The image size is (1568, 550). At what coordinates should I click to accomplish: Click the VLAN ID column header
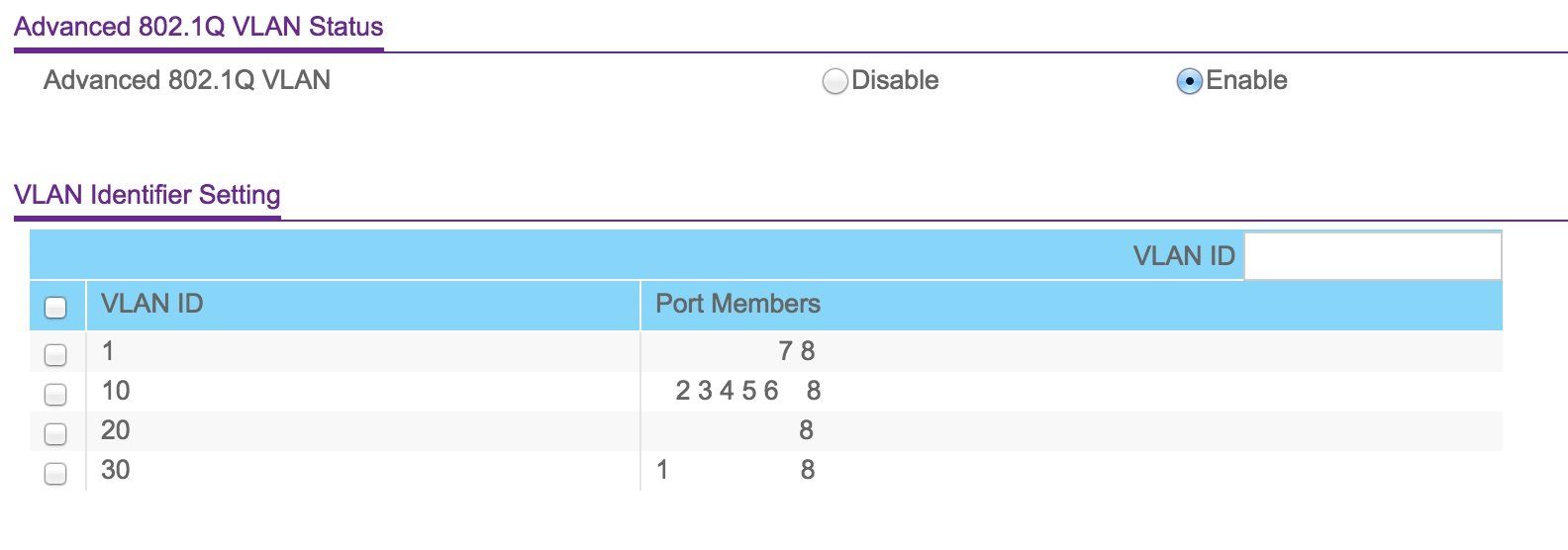[152, 304]
